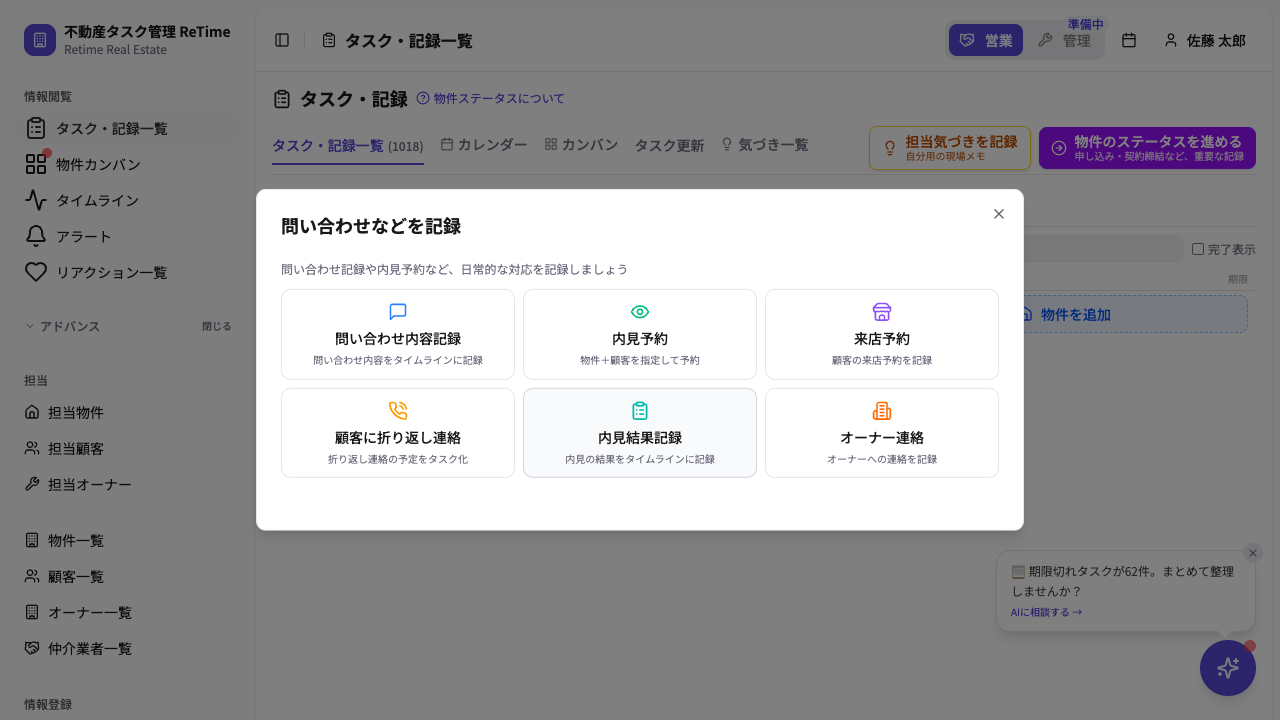Collapse アドバンス section with 閉じる
This screenshot has width=1280, height=720.
[217, 326]
